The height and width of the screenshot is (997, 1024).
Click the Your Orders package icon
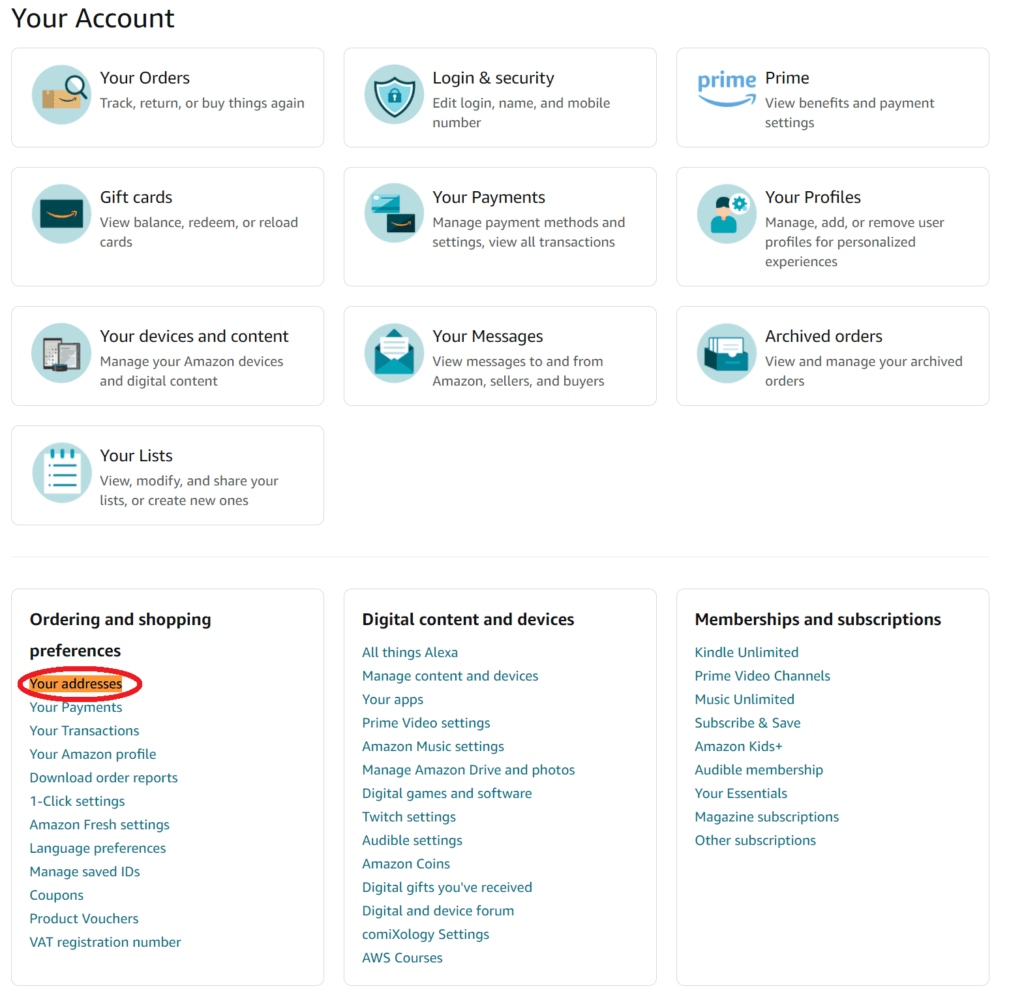pyautogui.click(x=61, y=95)
